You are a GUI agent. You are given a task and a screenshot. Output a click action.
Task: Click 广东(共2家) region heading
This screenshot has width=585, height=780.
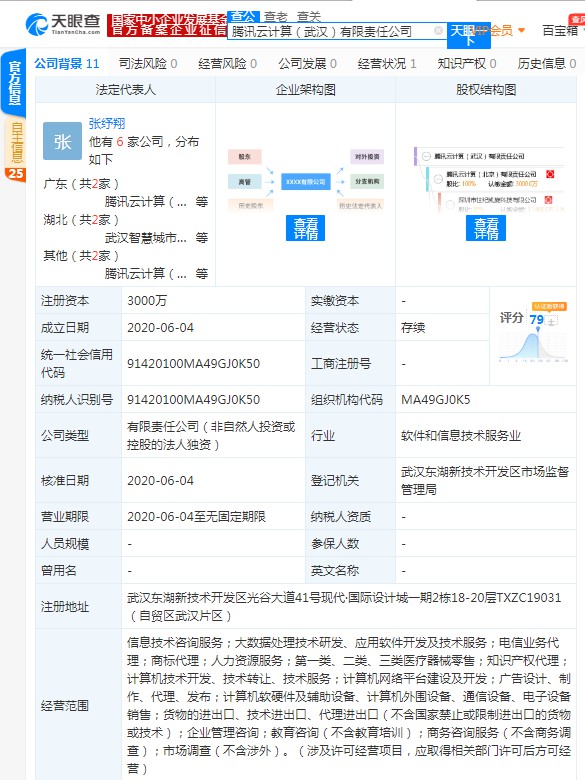click(x=81, y=184)
